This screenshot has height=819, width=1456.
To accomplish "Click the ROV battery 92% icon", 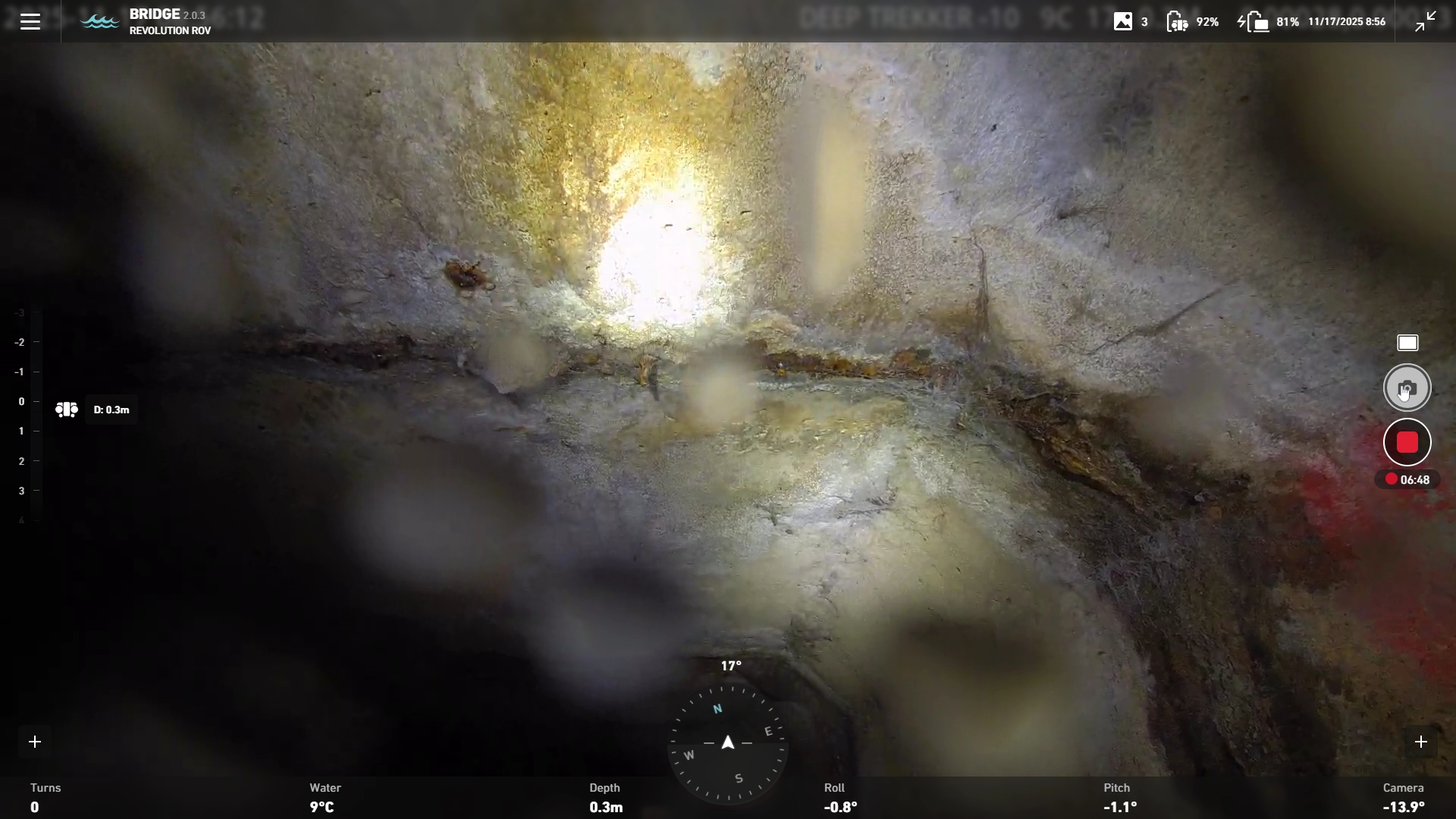I will point(1178,22).
